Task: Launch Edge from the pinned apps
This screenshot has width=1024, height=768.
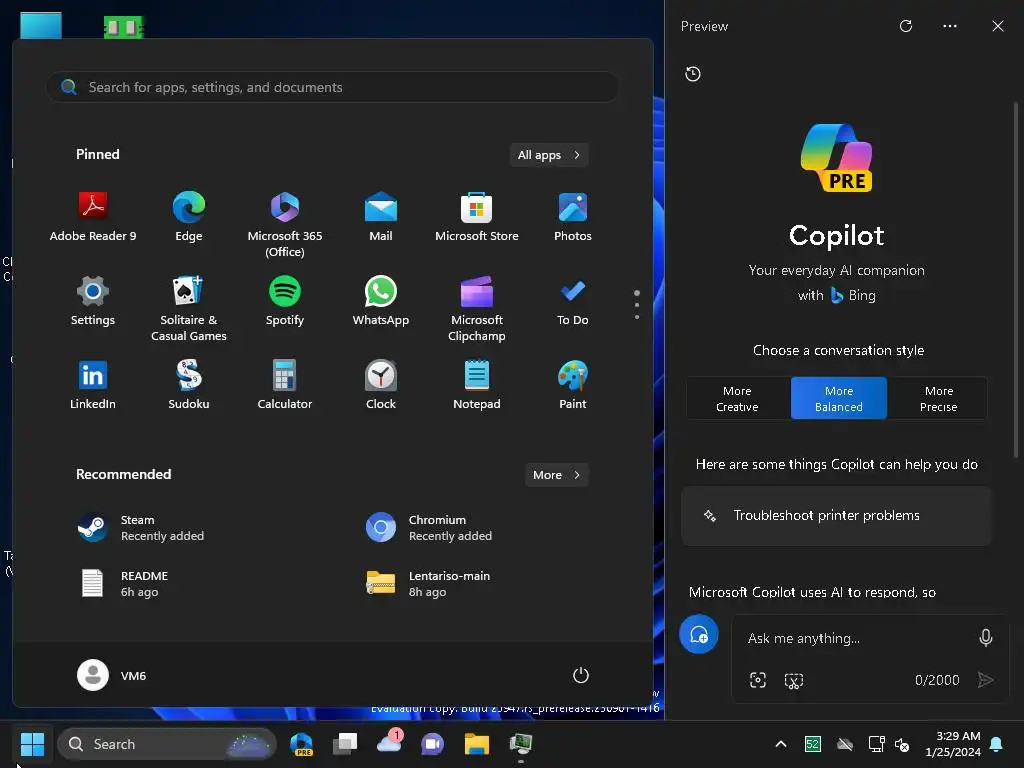Action: coord(189,217)
